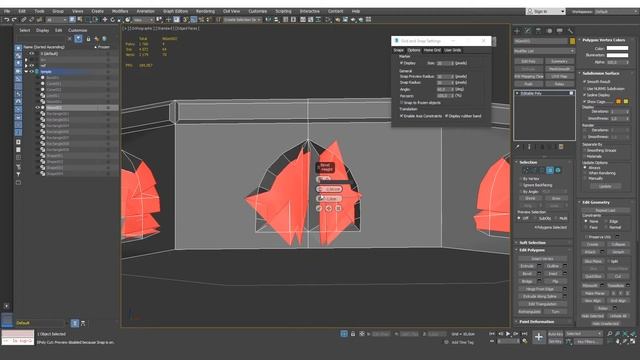Open vertex Color swatch
This screenshot has width=640, height=360.
[x=617, y=48]
